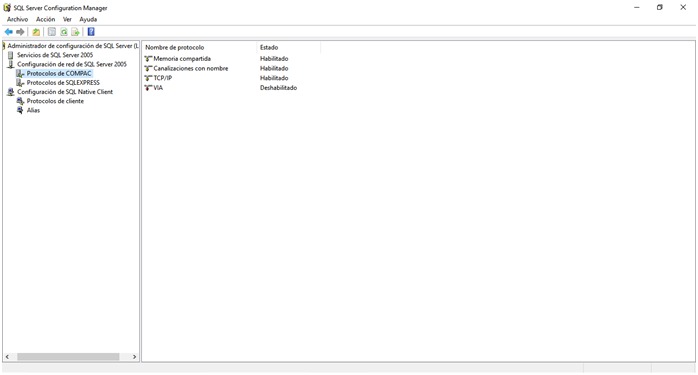698x375 pixels.
Task: Select Protocolos de COMPAC in tree
Action: click(x=59, y=73)
